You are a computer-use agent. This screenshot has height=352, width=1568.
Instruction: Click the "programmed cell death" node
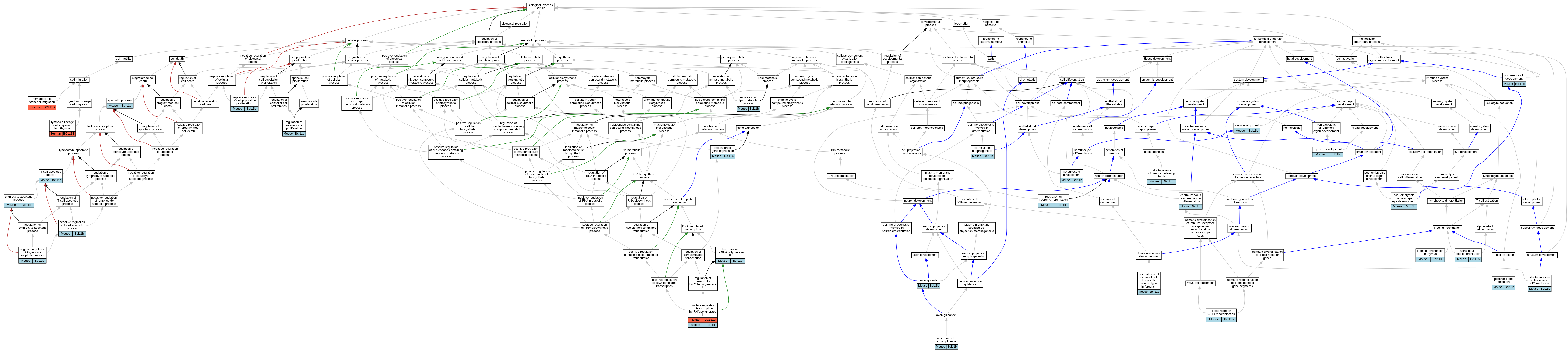(143, 80)
